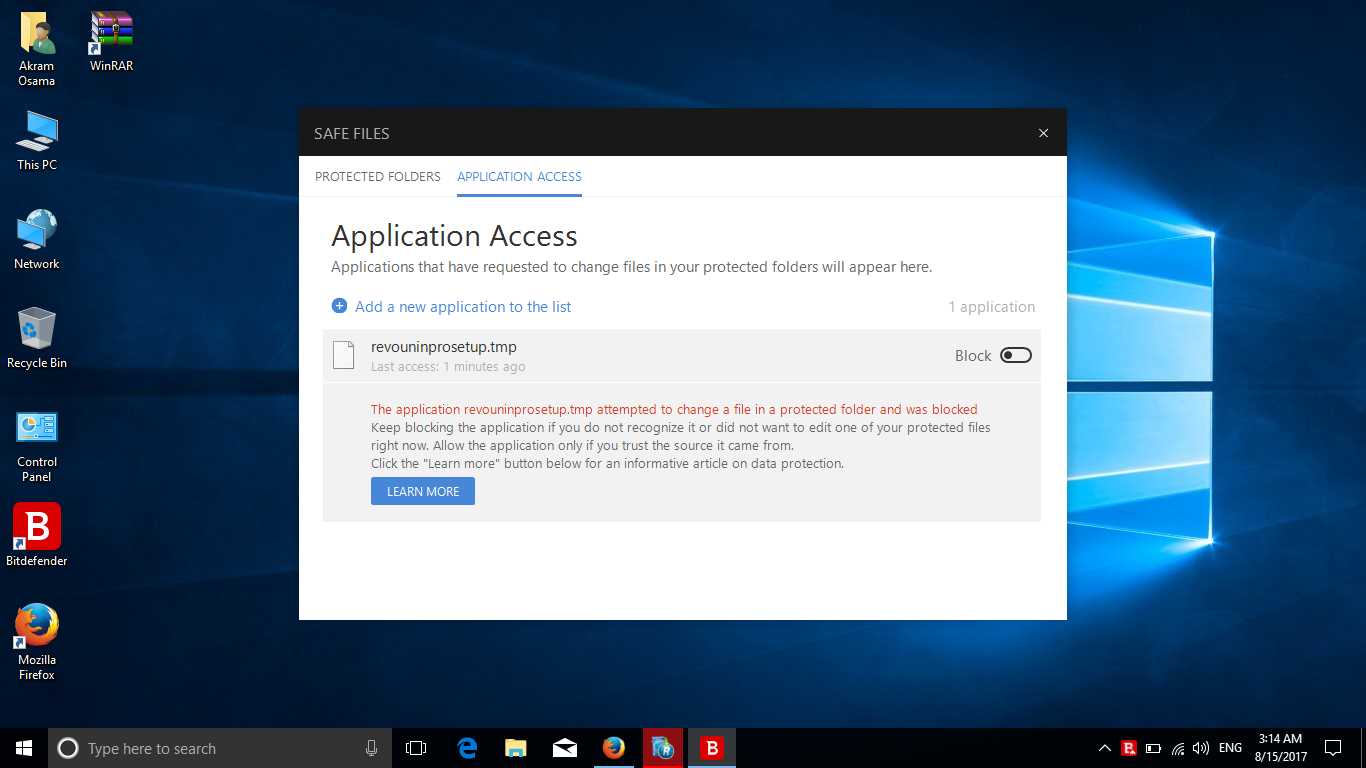Open the volume control in system tray
The image size is (1366, 768).
click(1201, 748)
